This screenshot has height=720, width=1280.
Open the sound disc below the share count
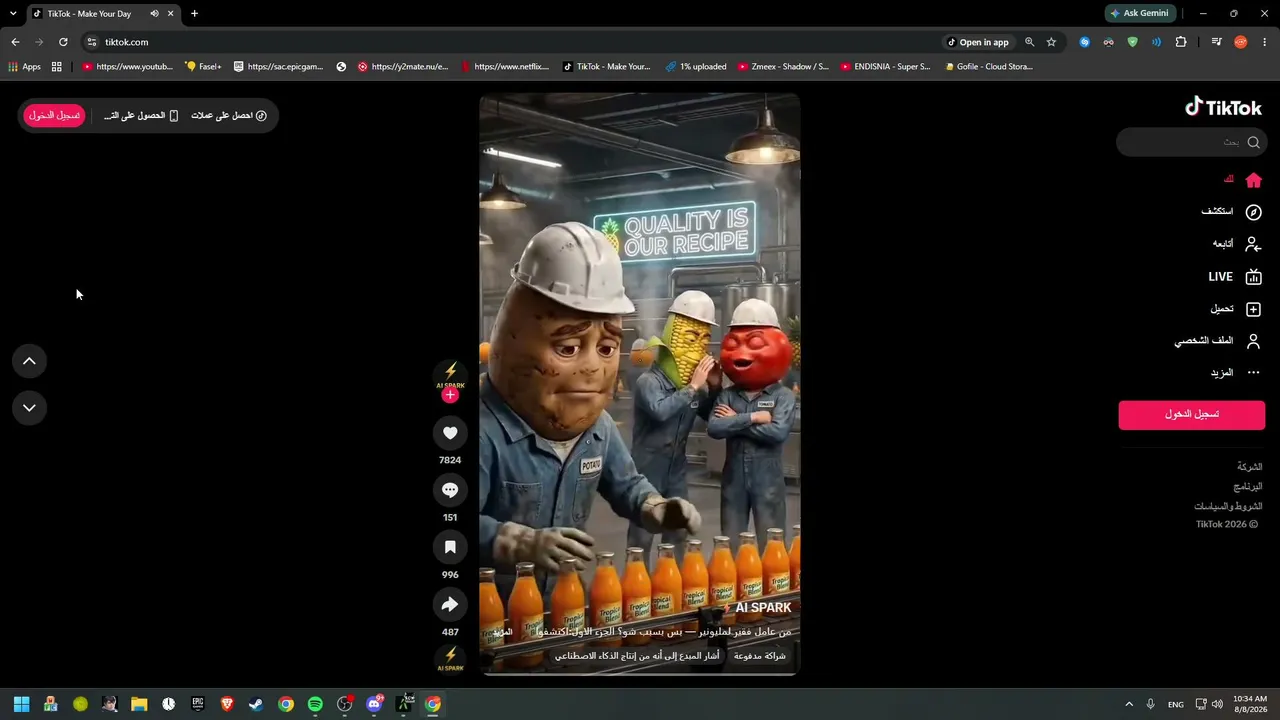[450, 658]
